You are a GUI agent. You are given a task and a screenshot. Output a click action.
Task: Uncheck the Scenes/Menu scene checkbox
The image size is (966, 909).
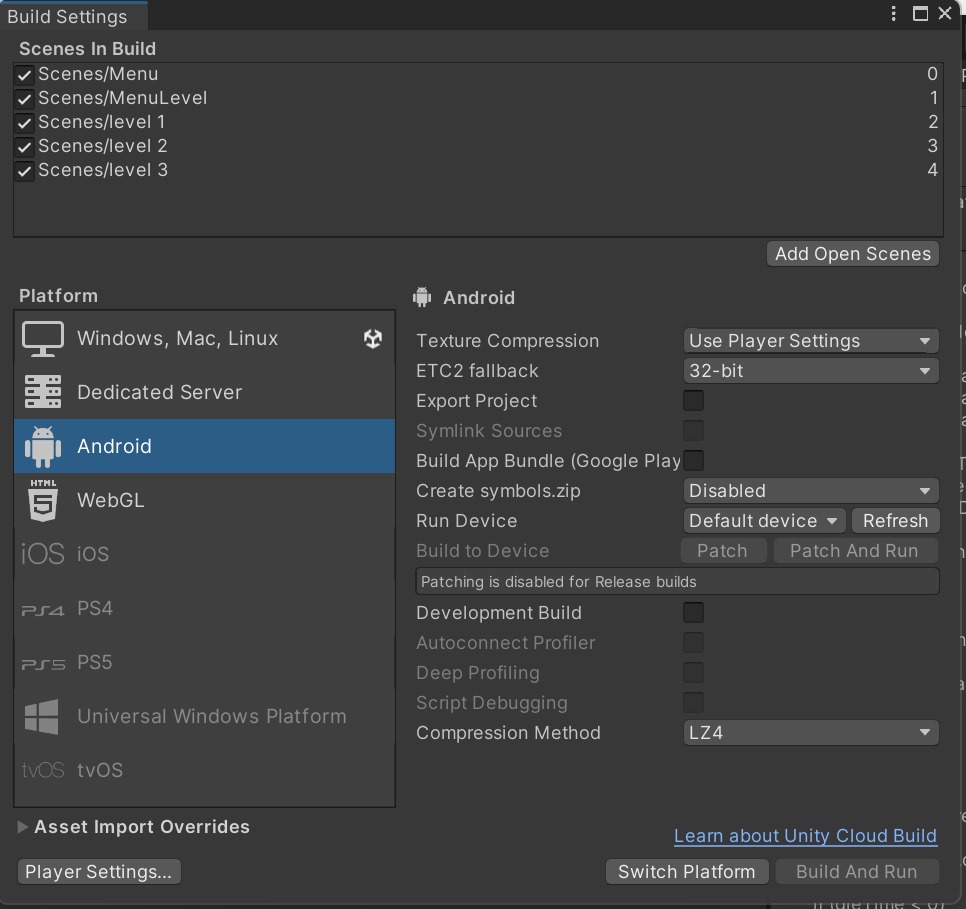pos(25,75)
